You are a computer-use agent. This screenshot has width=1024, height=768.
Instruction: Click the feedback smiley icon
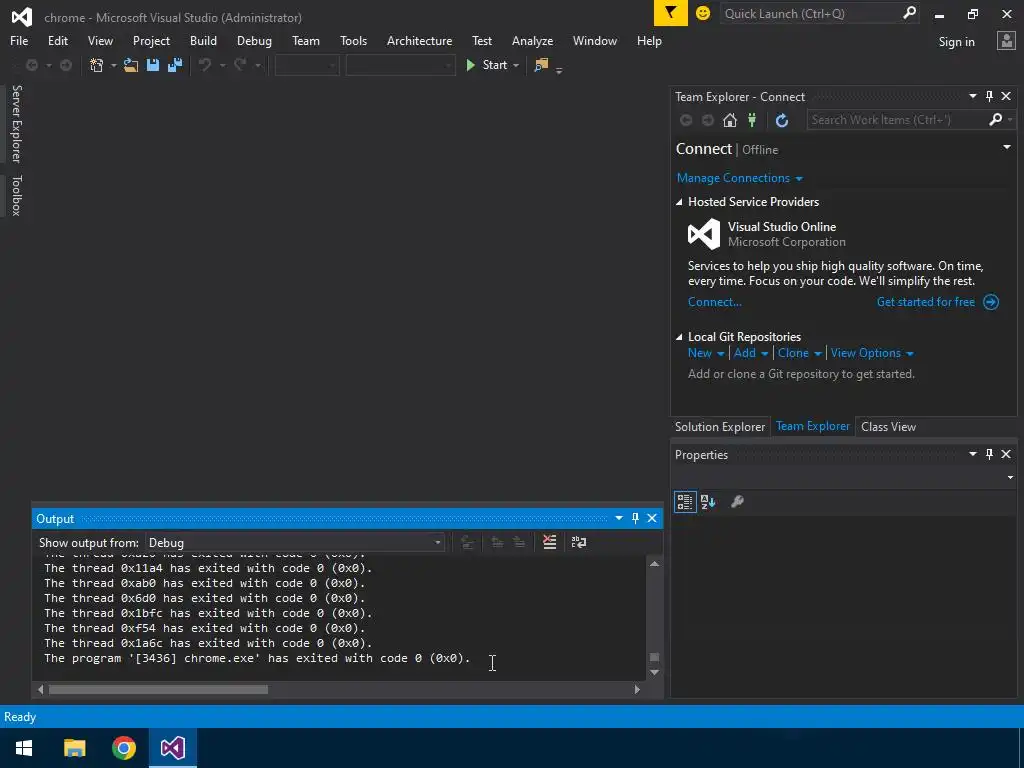pyautogui.click(x=703, y=13)
